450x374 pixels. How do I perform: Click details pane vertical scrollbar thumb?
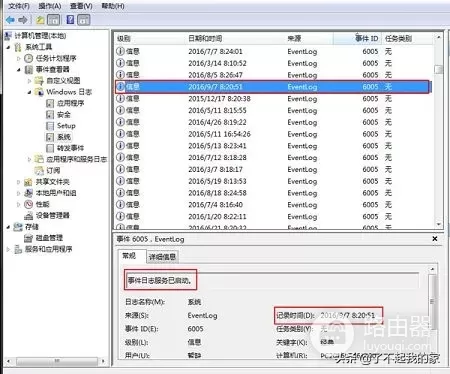(x=432, y=302)
